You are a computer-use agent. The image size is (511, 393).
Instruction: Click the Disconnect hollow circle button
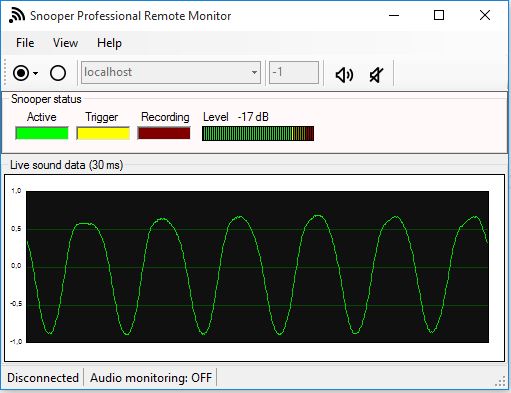tap(58, 73)
